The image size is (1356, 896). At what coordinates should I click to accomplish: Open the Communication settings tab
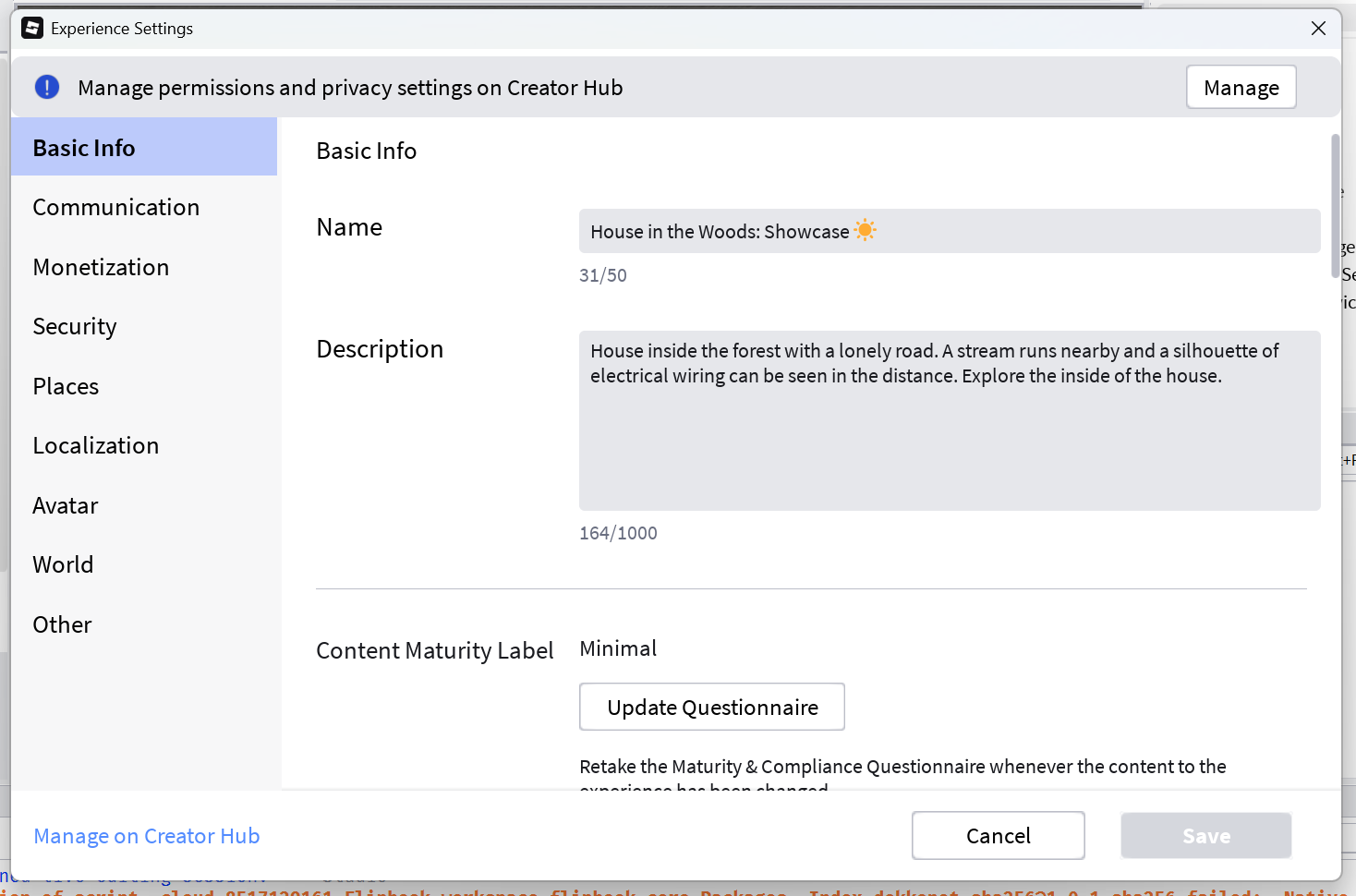coord(144,207)
